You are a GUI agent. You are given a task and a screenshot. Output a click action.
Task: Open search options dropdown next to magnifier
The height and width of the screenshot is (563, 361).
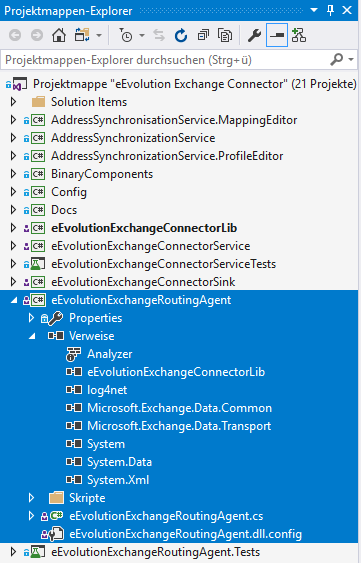pyautogui.click(x=351, y=59)
